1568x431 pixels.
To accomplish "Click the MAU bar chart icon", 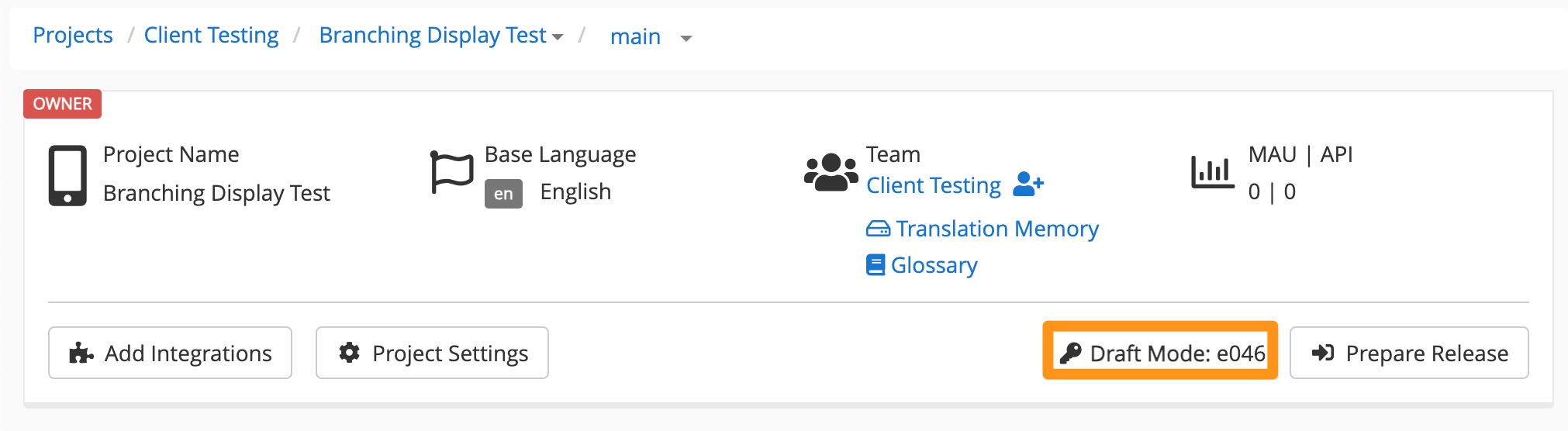I will tap(1212, 172).
